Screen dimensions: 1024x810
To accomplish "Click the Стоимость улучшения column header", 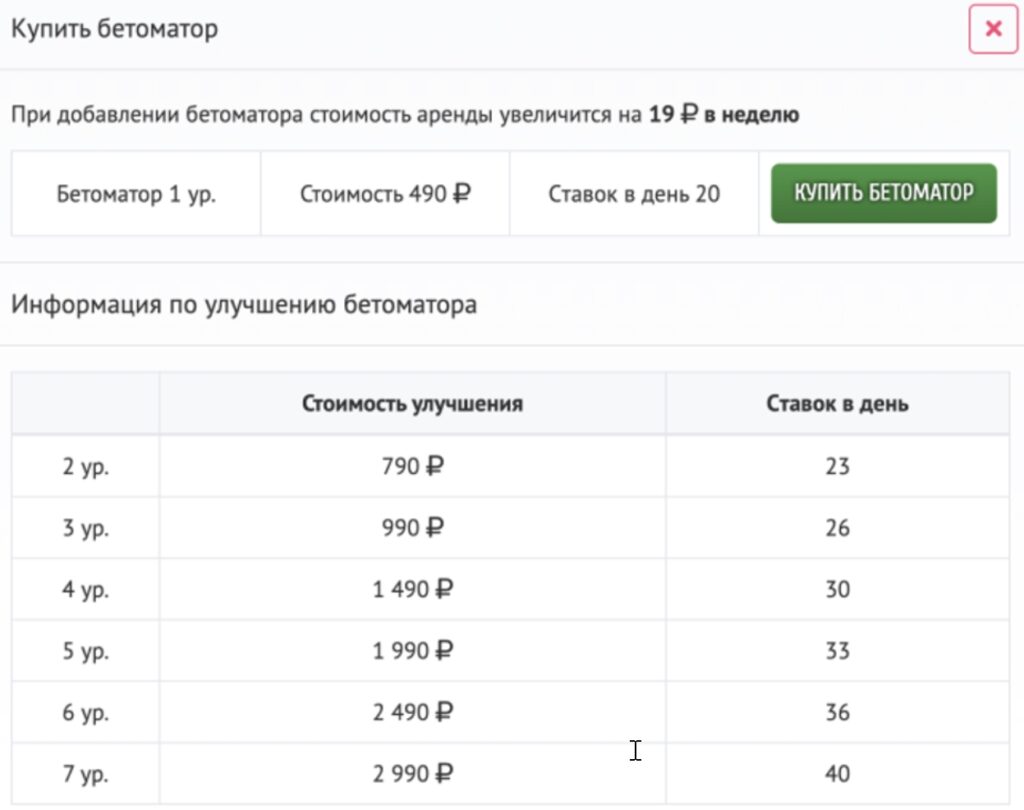I will point(412,404).
